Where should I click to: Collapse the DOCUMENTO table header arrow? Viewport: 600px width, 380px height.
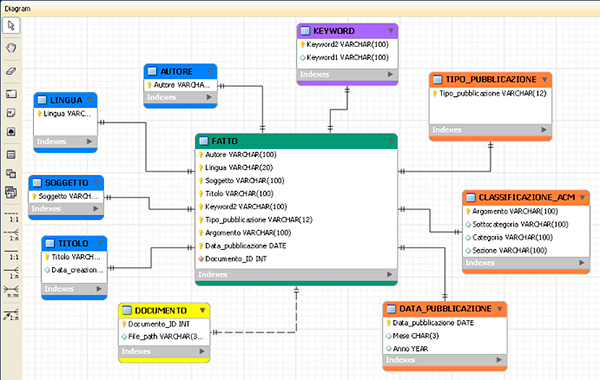pos(202,310)
